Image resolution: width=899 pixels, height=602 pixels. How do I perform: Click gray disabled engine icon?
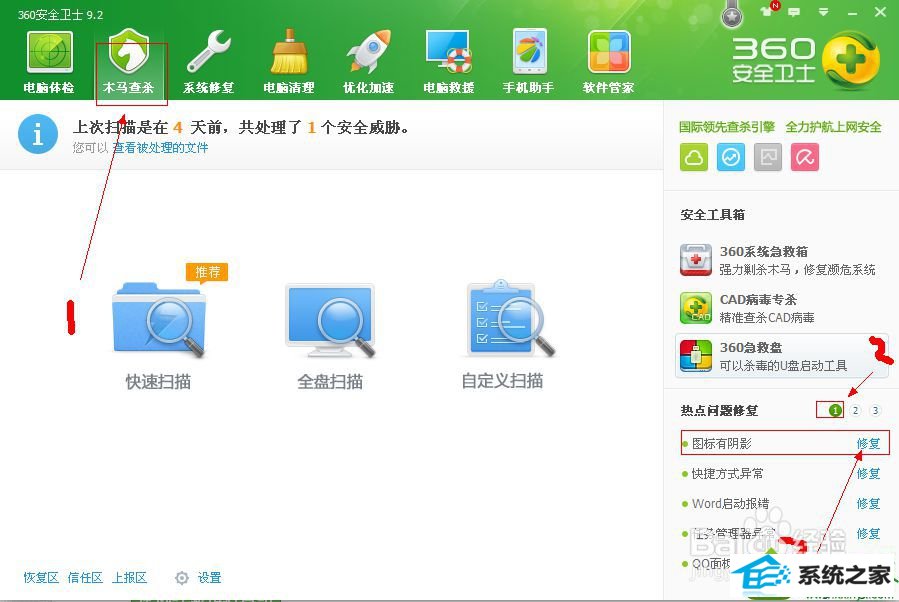pyautogui.click(x=768, y=157)
